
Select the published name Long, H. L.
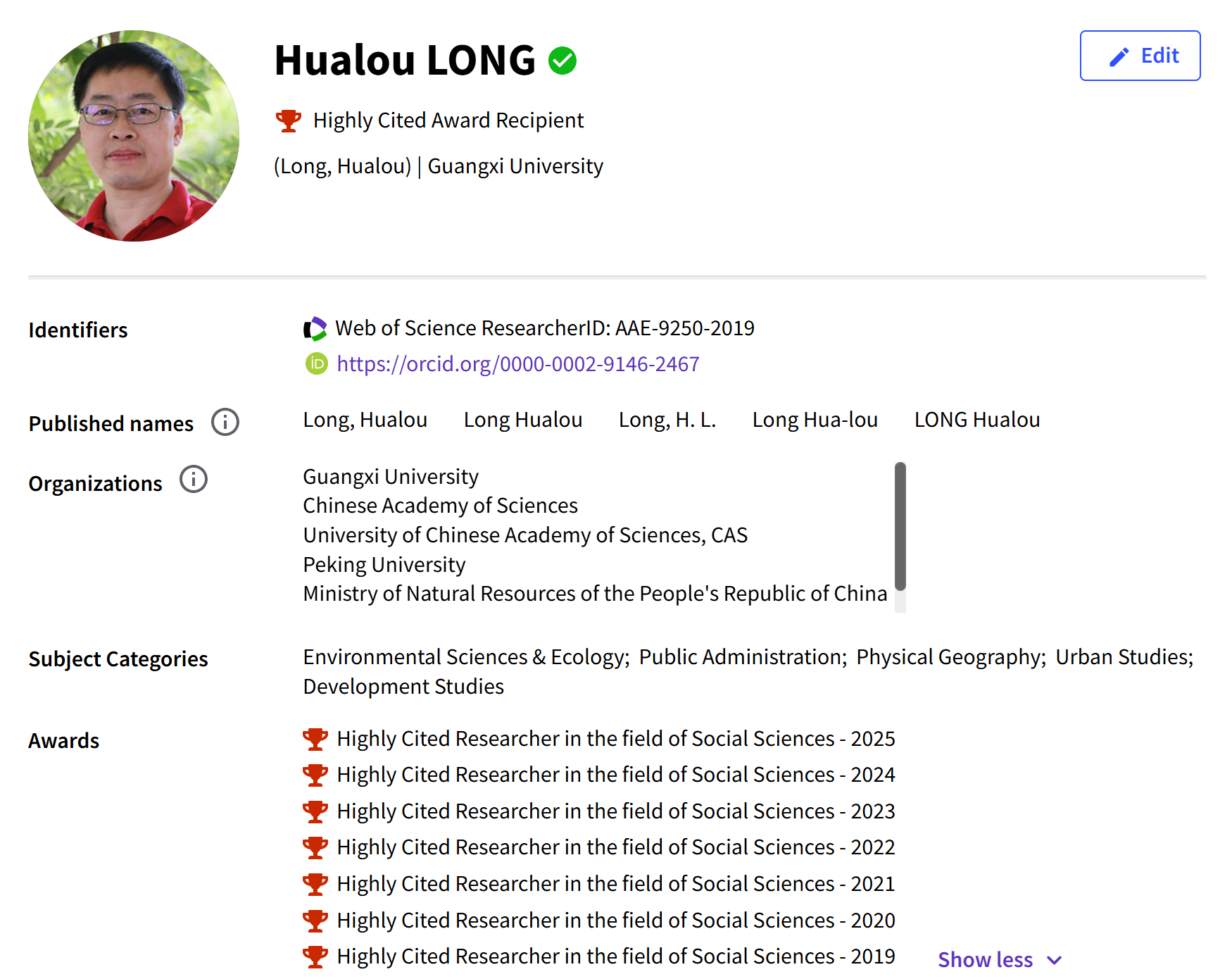pyautogui.click(x=667, y=420)
